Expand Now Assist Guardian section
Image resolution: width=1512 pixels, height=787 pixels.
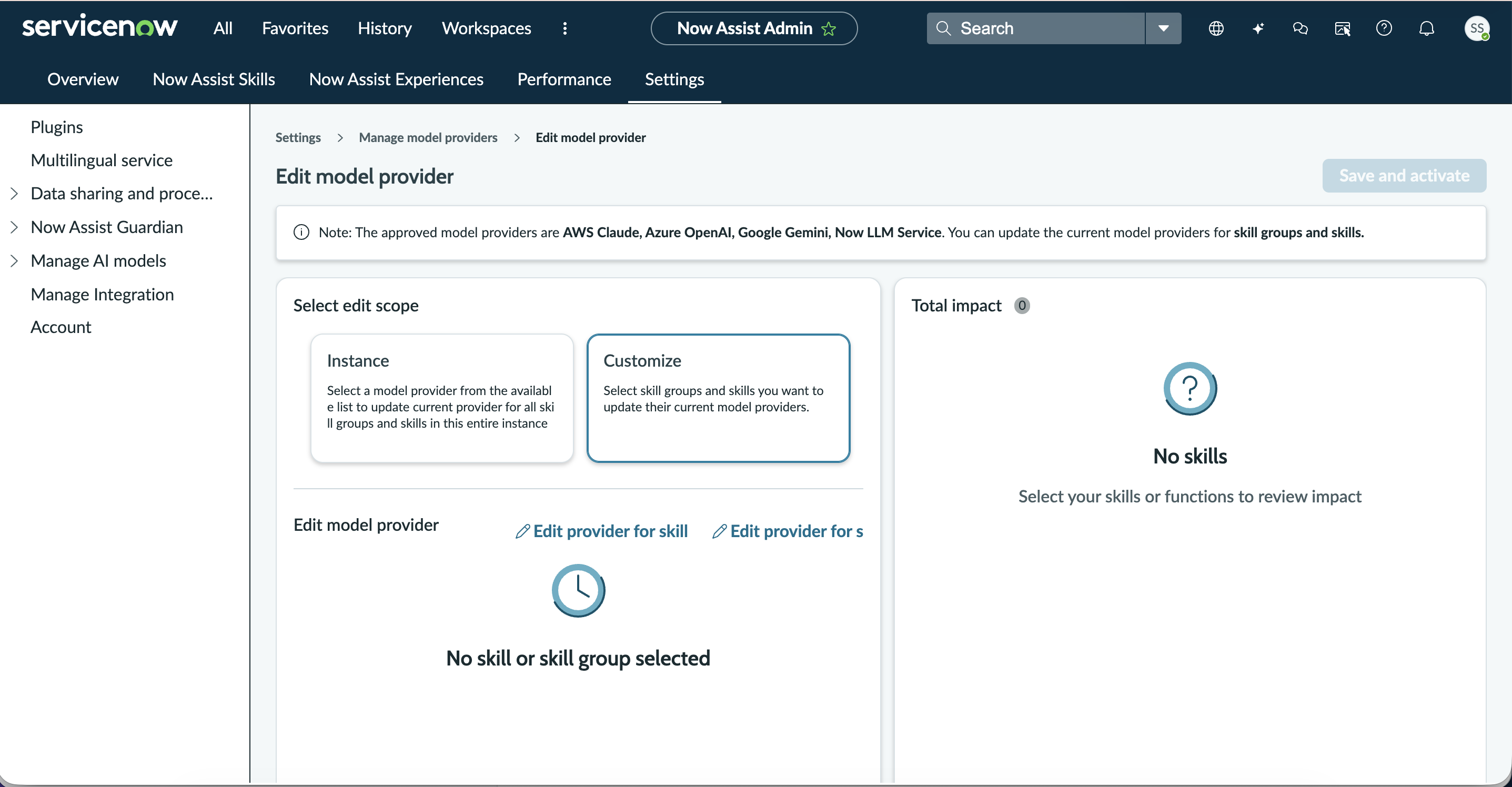[x=14, y=227]
